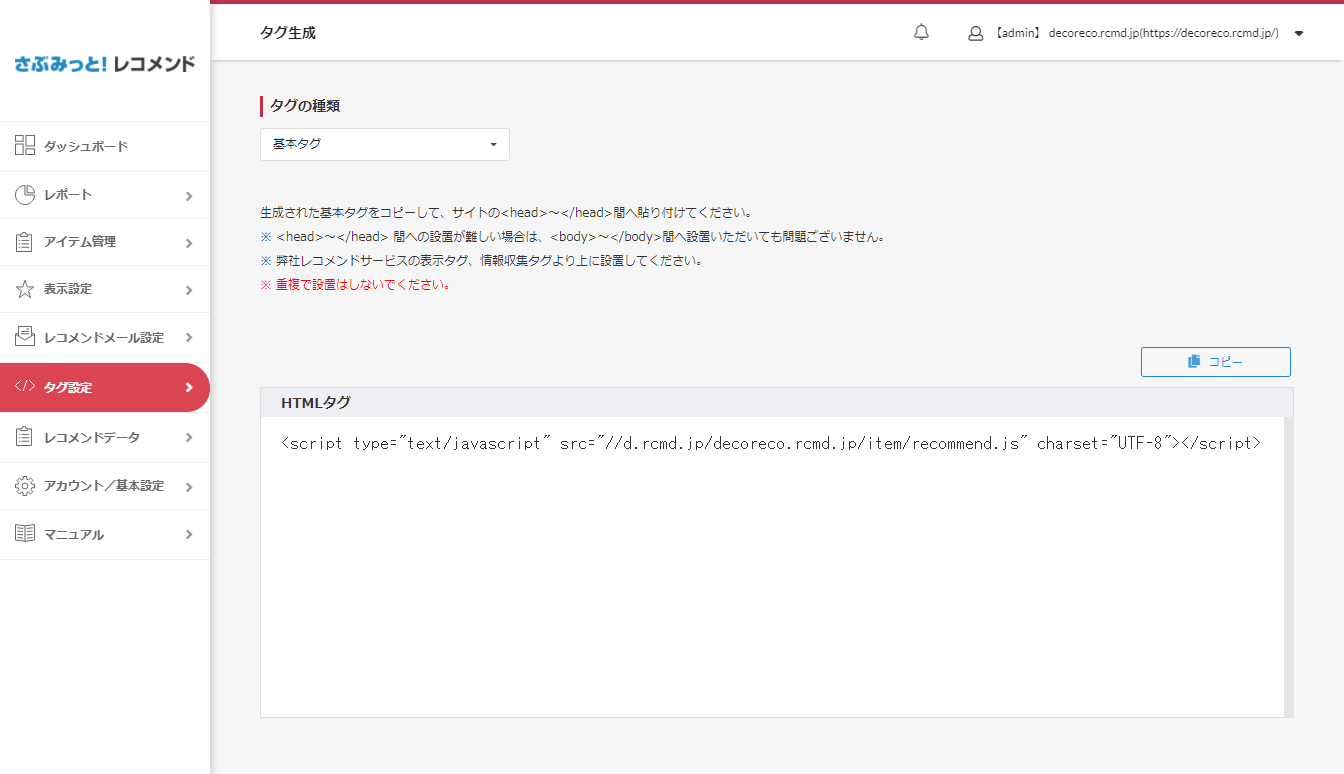Image resolution: width=1344 pixels, height=774 pixels.
Task: Expand アカウント／基本設定 submenu chevron
Action: (189, 487)
